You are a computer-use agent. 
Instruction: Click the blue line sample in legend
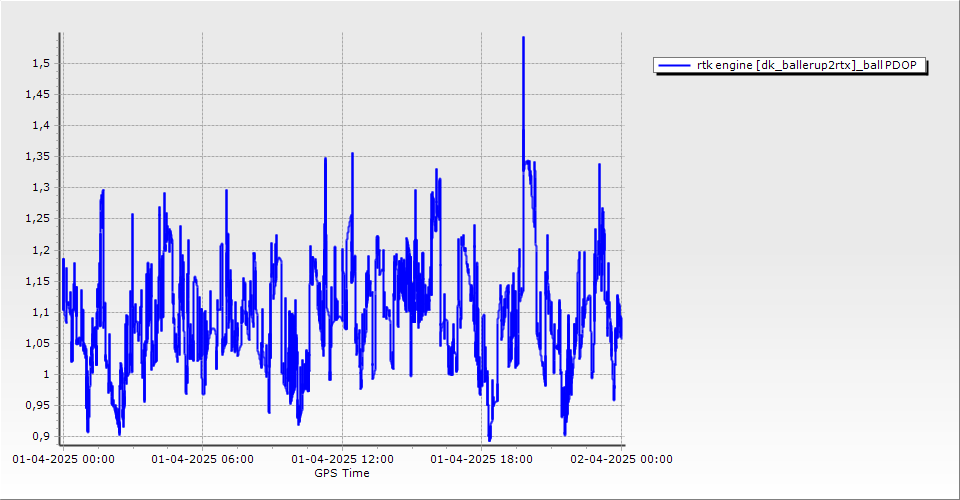[674, 65]
